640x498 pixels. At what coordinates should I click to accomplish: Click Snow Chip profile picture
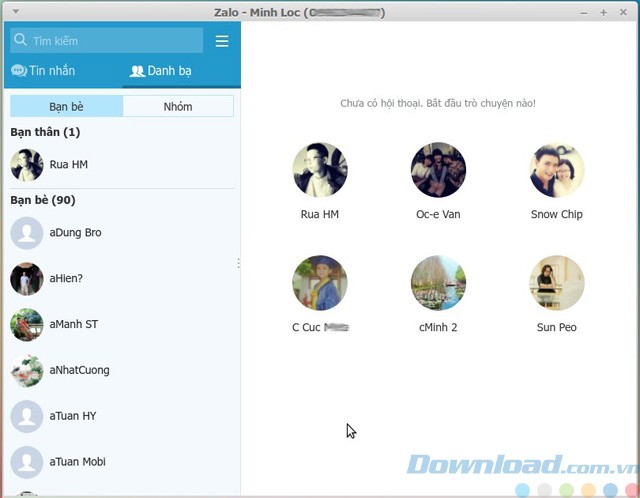point(556,170)
